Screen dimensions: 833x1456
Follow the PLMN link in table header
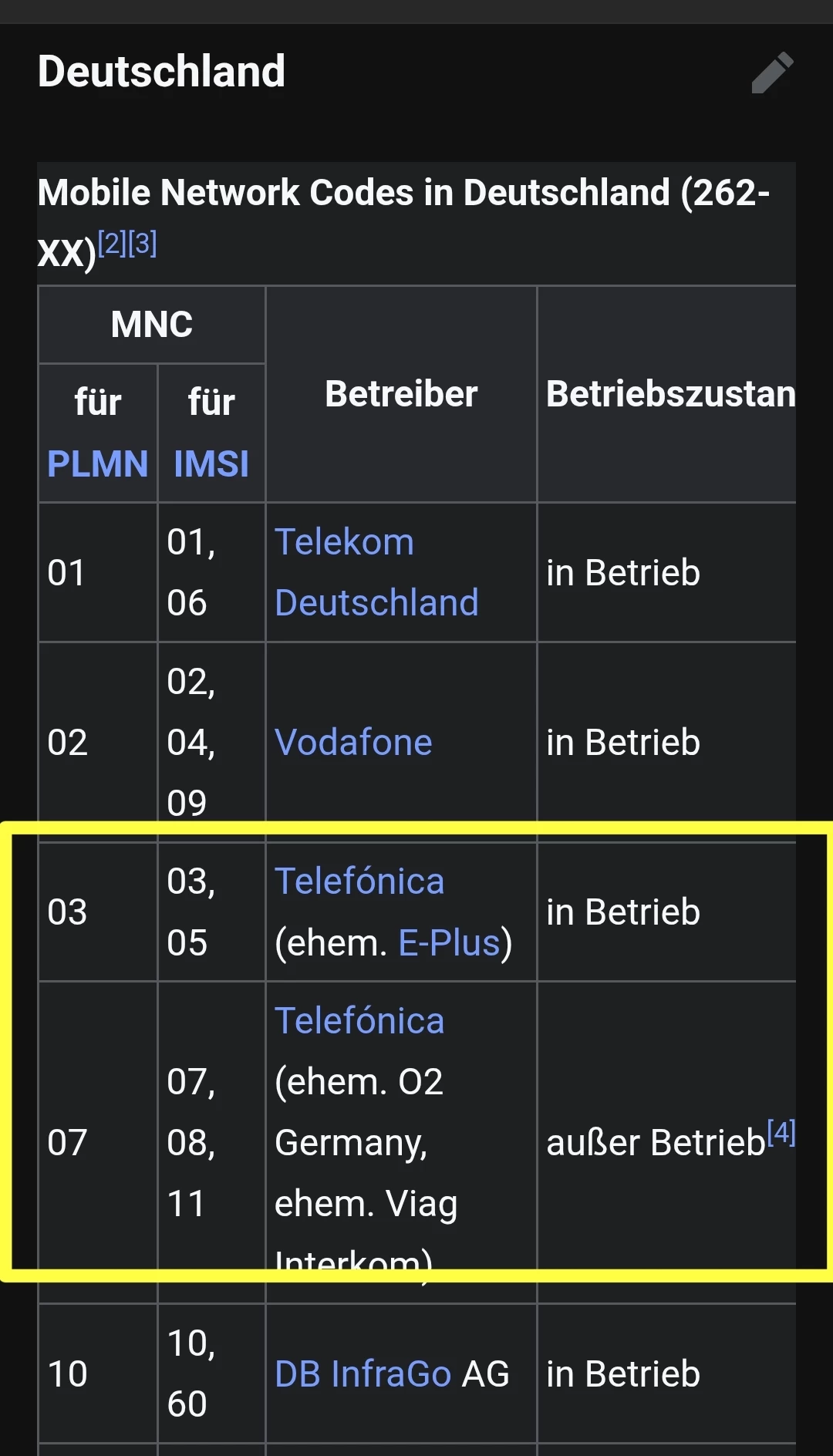97,463
